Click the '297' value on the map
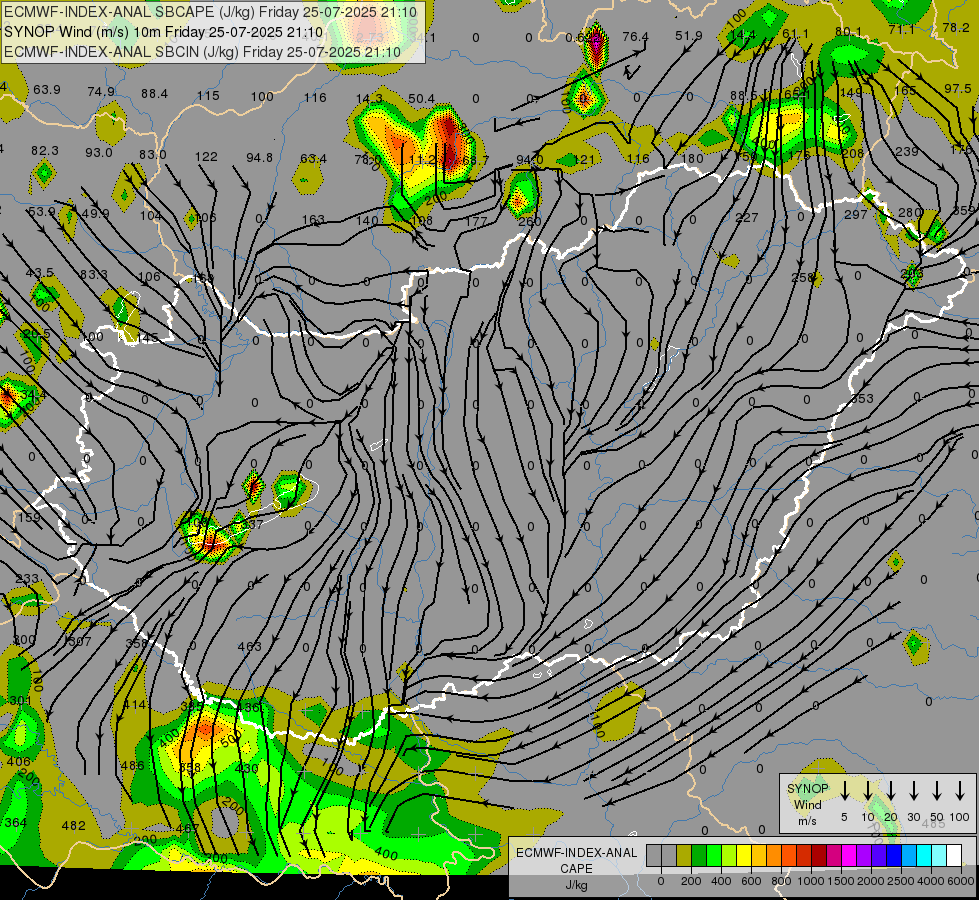The height and width of the screenshot is (900, 979). [855, 214]
